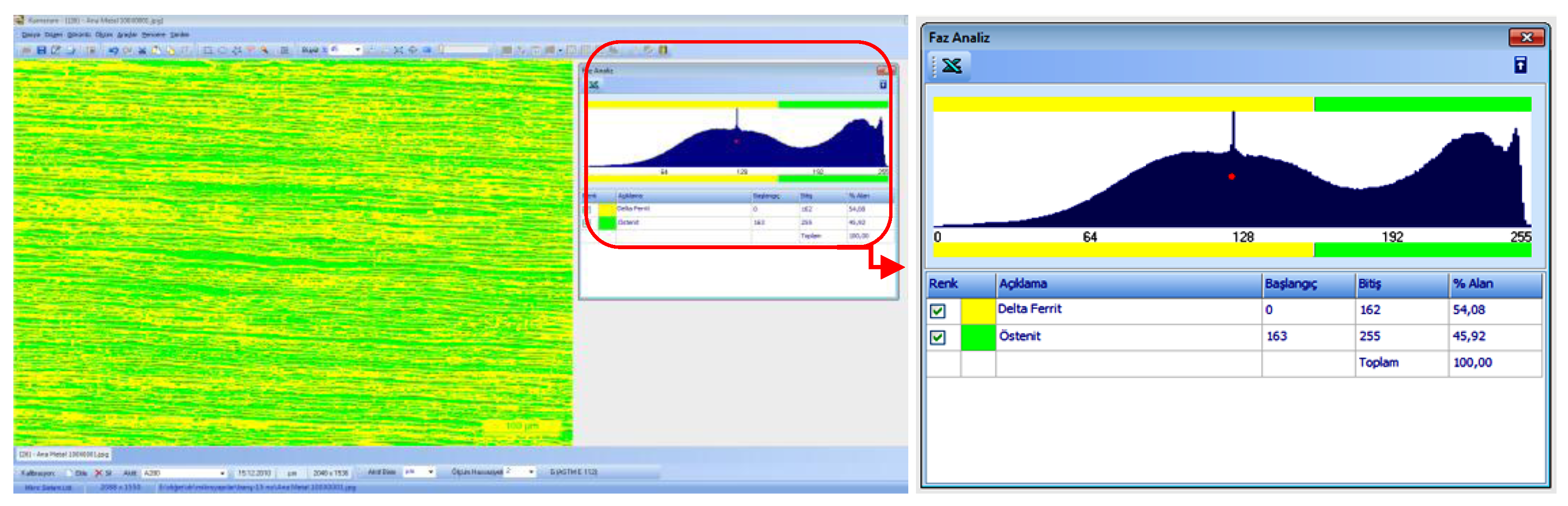1568x506 pixels.
Task: Open the Aktif Birim unit dropdown
Action: click(x=430, y=472)
